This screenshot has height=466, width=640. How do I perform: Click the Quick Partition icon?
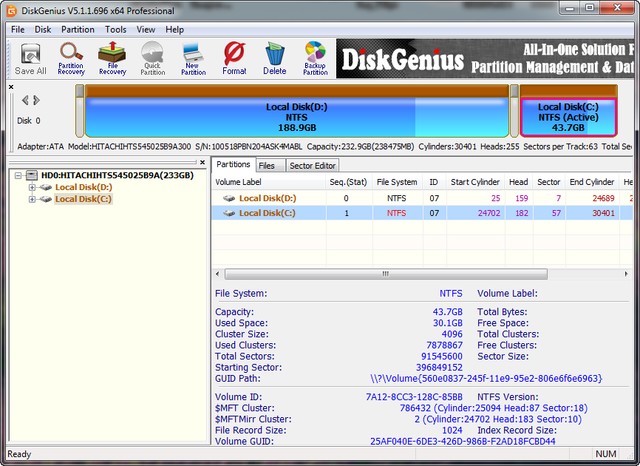(152, 58)
